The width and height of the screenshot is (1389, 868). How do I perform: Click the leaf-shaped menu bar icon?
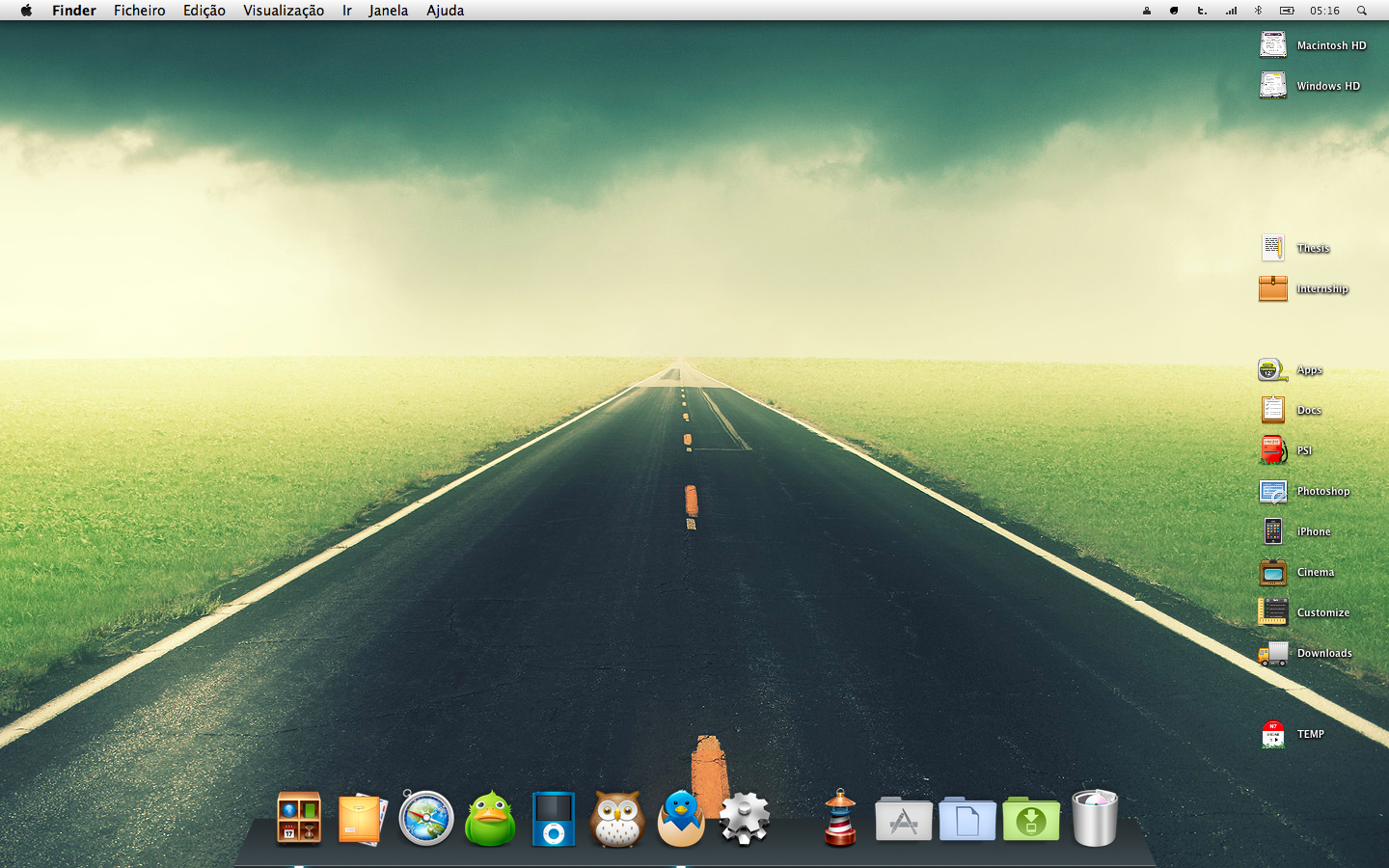coord(1174,11)
